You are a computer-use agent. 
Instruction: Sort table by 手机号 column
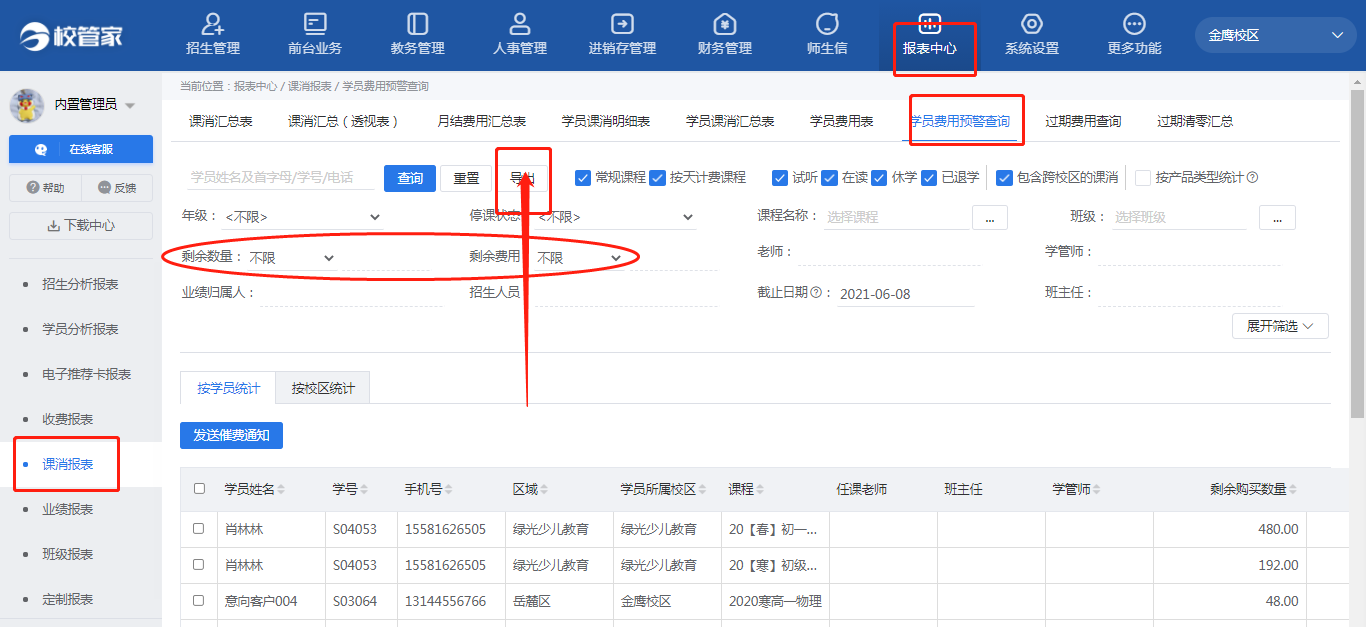pos(449,490)
